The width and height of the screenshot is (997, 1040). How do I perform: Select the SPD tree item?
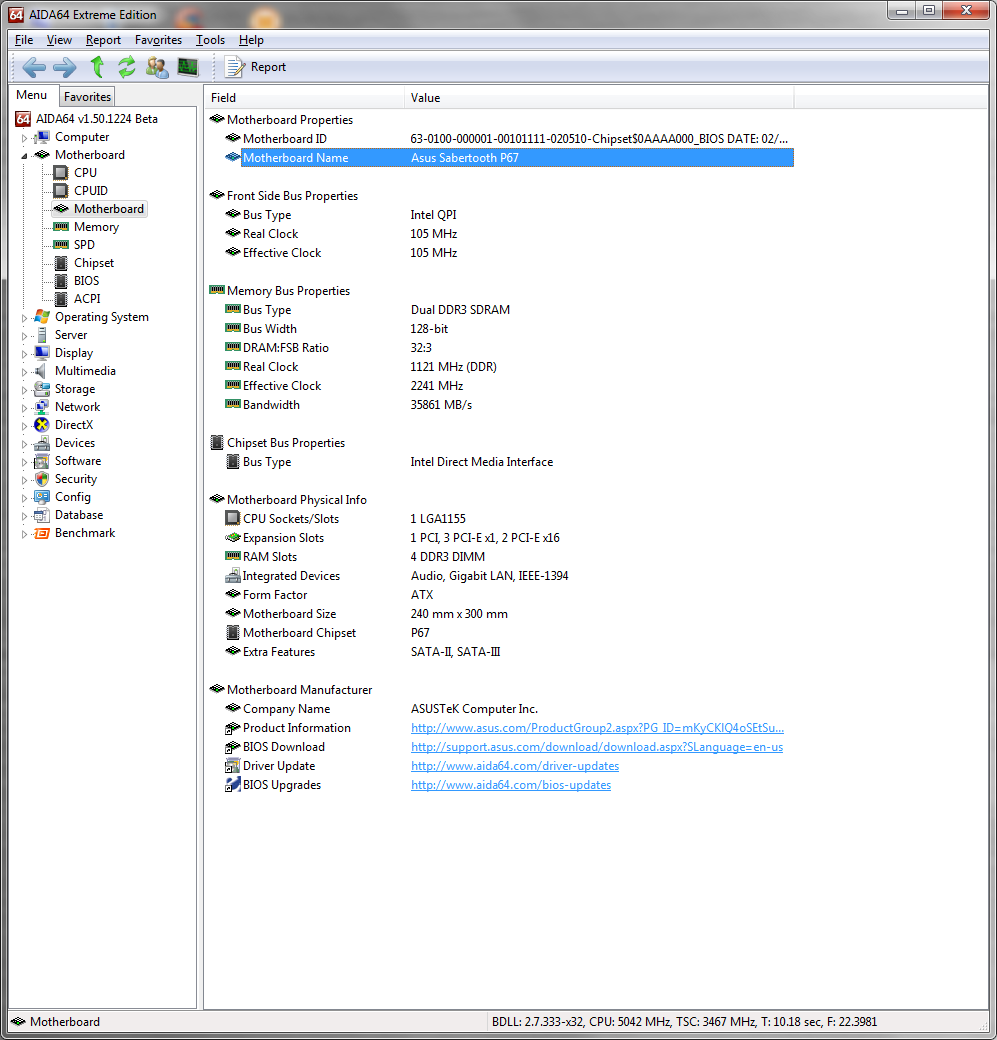pyautogui.click(x=84, y=245)
